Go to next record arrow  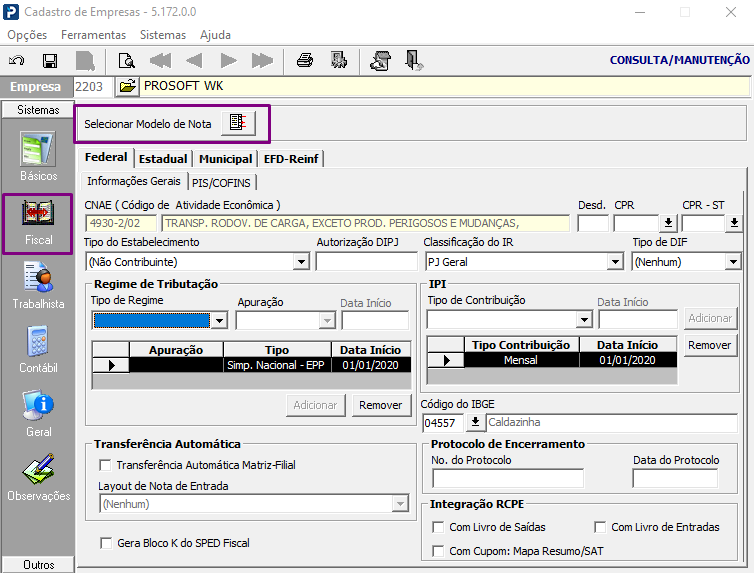click(x=228, y=61)
